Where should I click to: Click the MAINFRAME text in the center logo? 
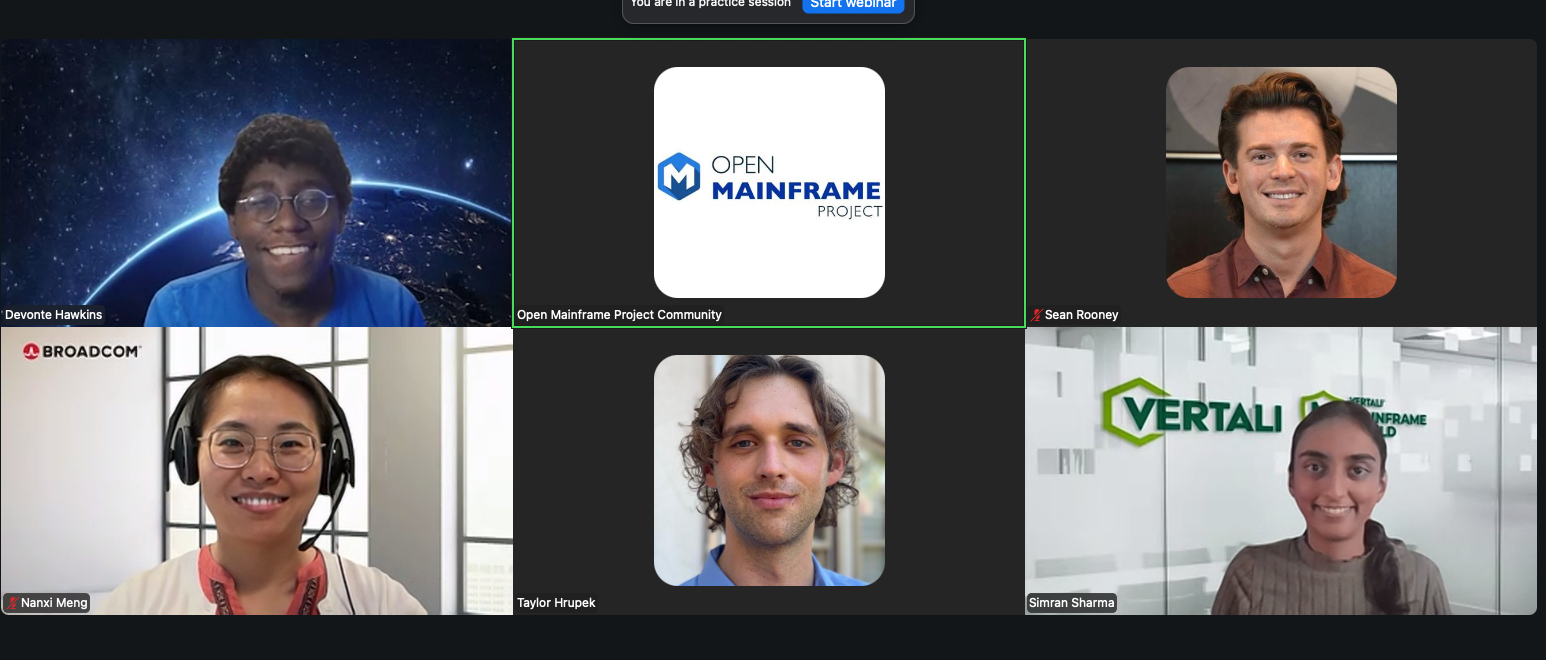coord(796,190)
